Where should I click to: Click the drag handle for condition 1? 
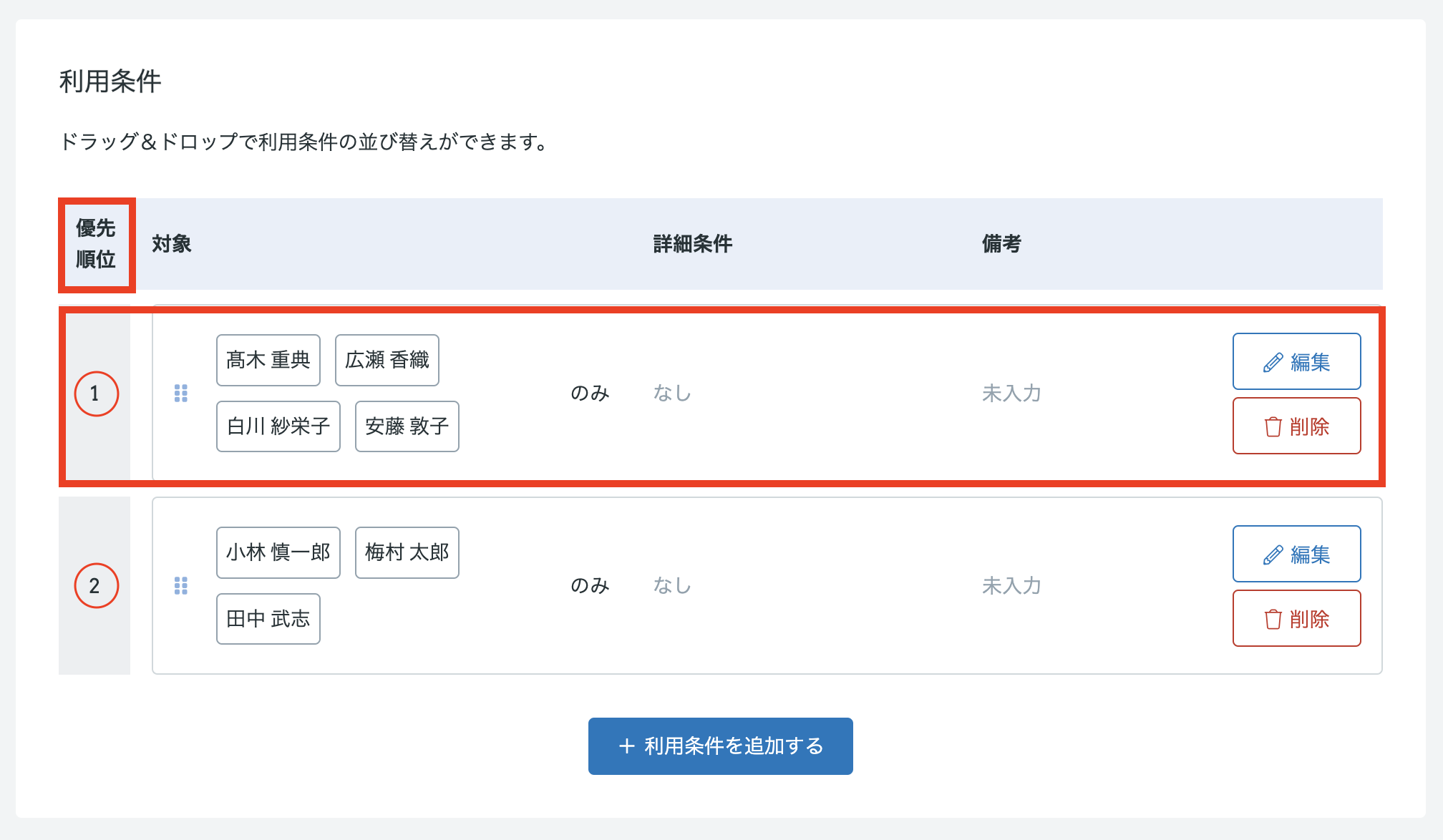click(x=181, y=394)
